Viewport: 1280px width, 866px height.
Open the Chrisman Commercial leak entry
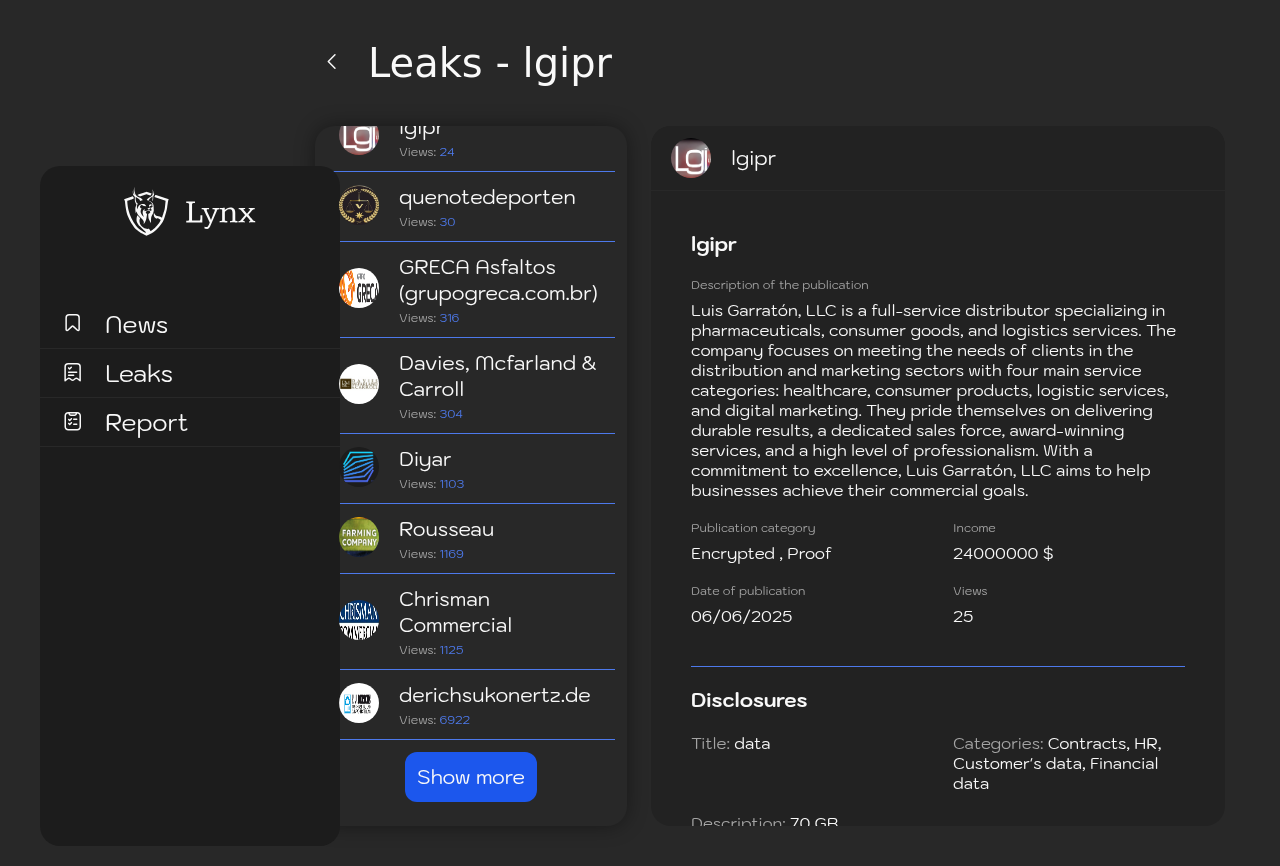(477, 622)
